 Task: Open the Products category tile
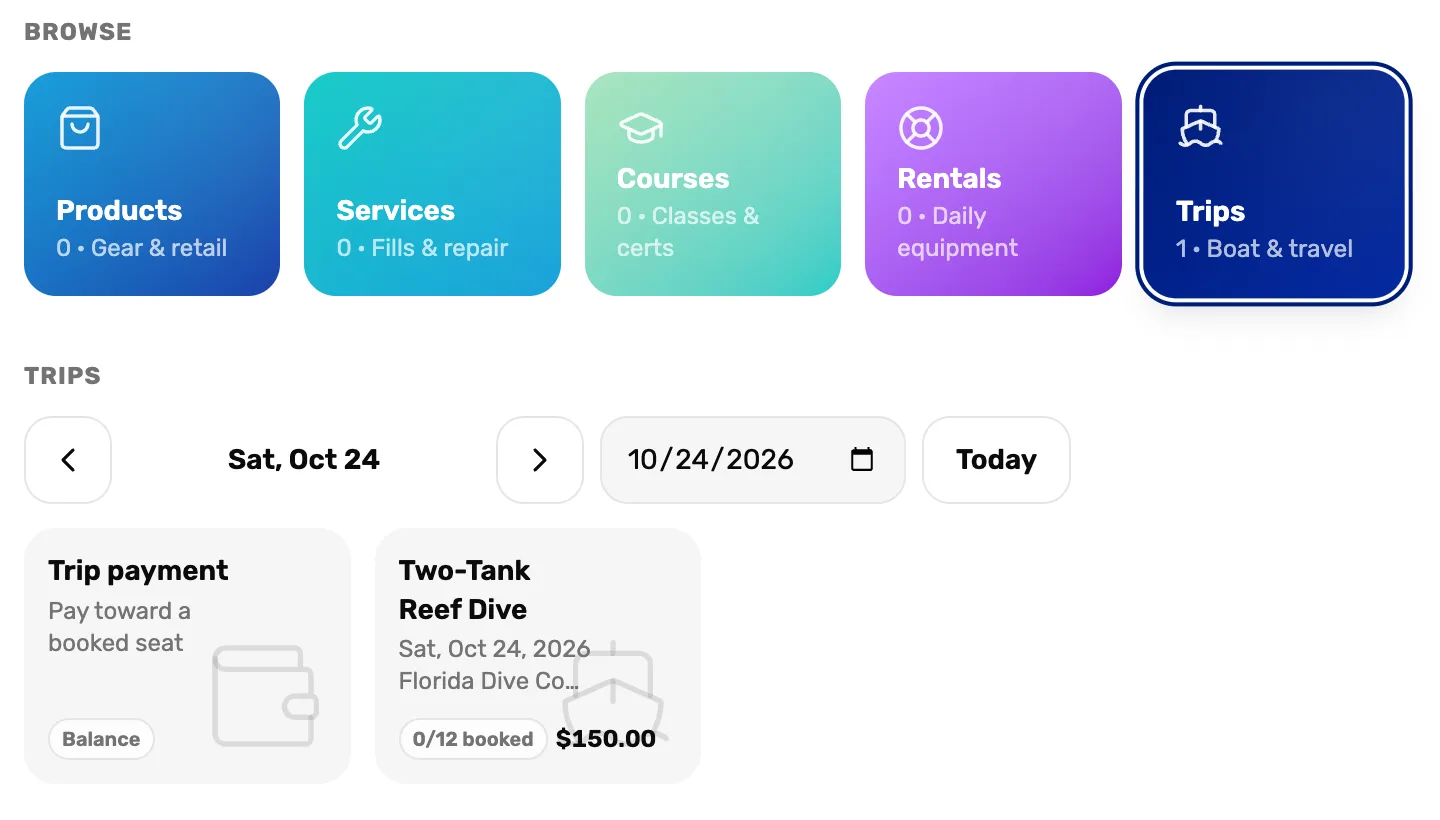[x=152, y=184]
